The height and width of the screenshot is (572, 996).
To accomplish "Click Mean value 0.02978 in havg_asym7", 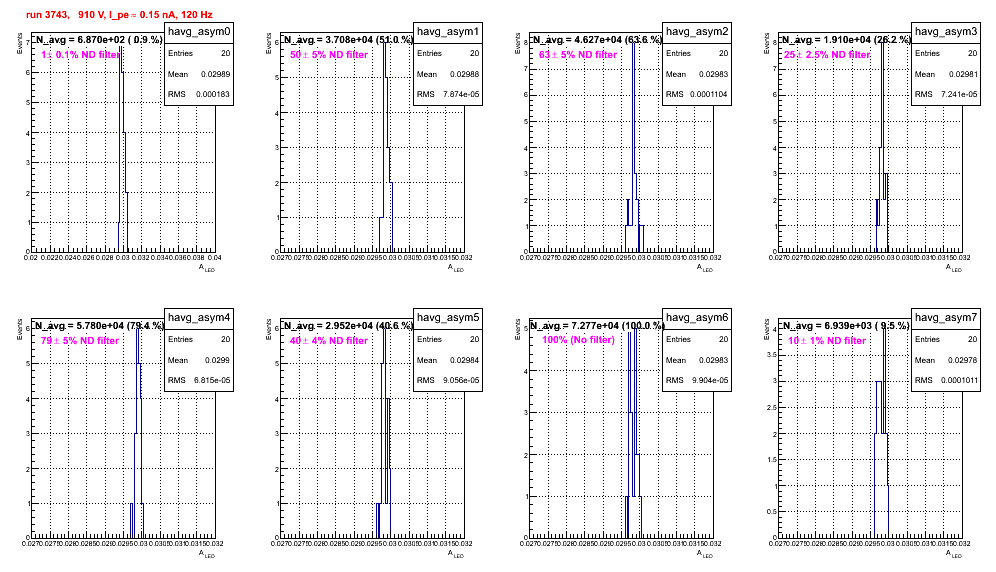I will click(x=962, y=360).
